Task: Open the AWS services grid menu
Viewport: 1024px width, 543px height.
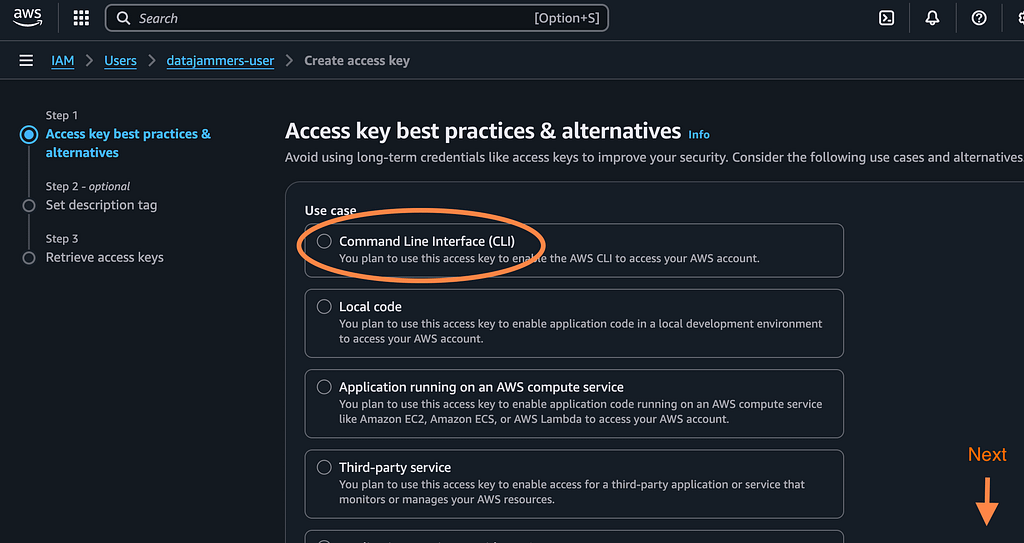Action: [x=82, y=18]
